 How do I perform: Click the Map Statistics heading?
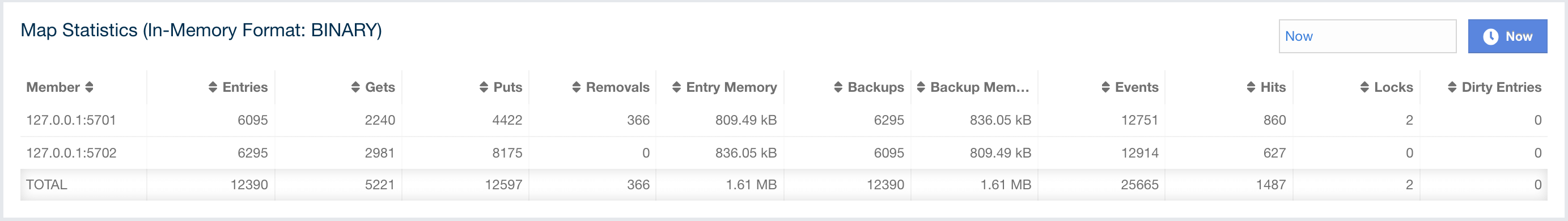(x=201, y=31)
